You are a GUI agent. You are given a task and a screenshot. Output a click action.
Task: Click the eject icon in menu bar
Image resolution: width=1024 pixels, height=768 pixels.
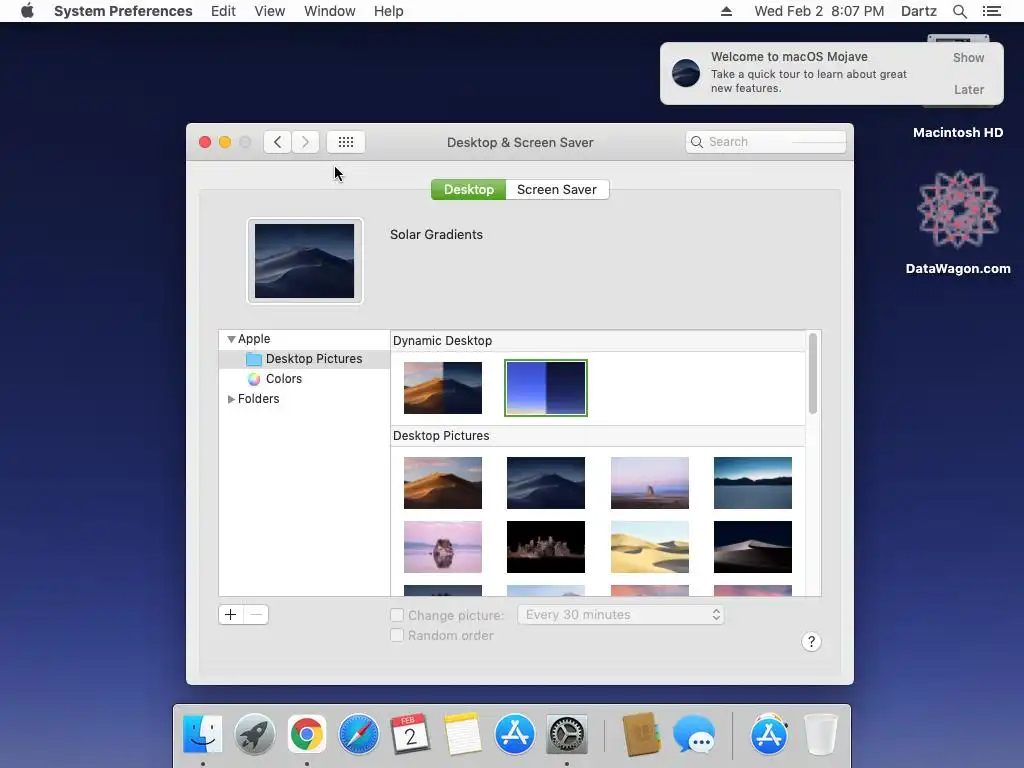pos(726,11)
